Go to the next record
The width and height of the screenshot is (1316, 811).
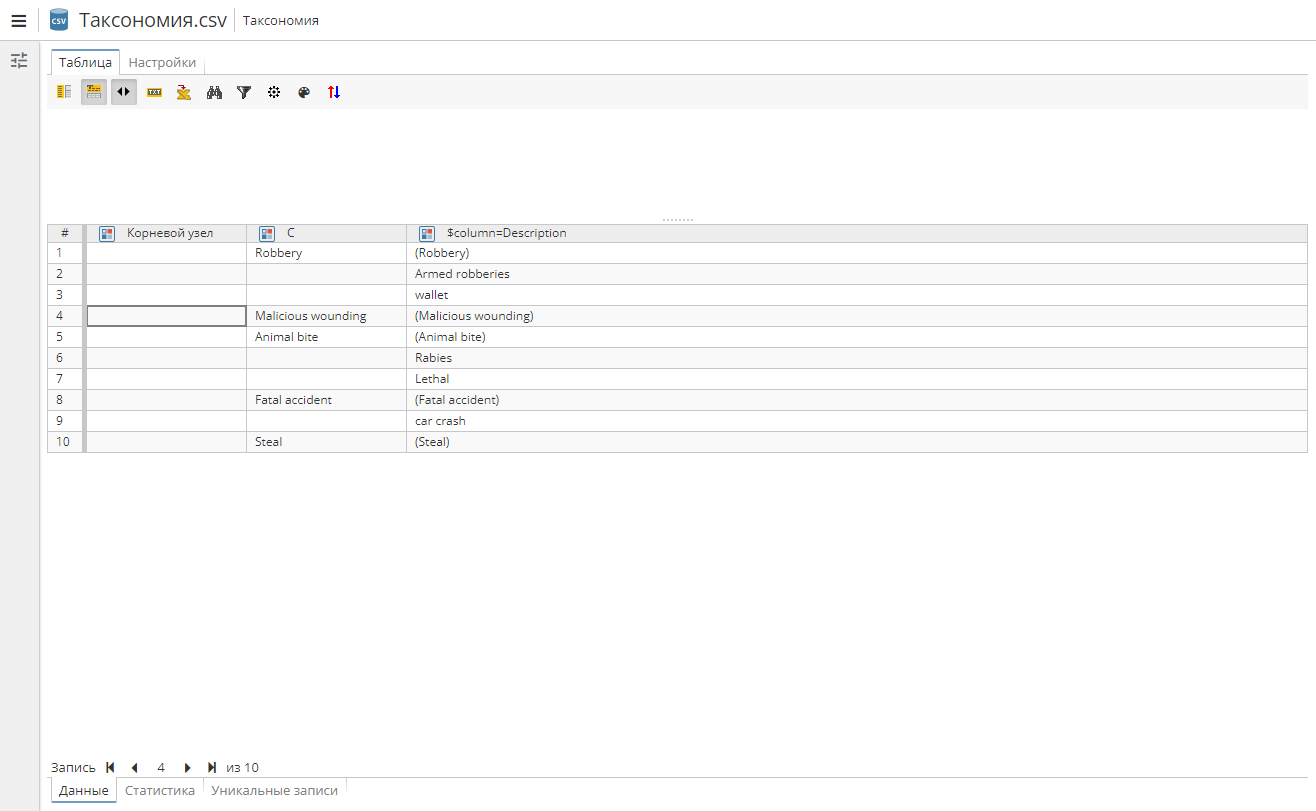click(187, 768)
